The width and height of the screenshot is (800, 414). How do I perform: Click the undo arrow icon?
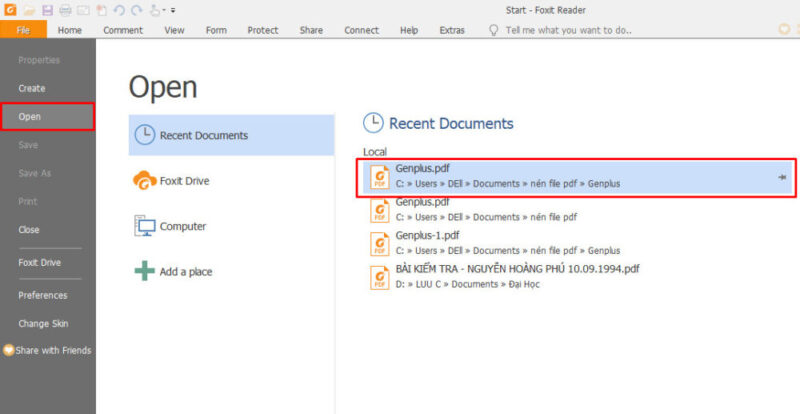(118, 10)
